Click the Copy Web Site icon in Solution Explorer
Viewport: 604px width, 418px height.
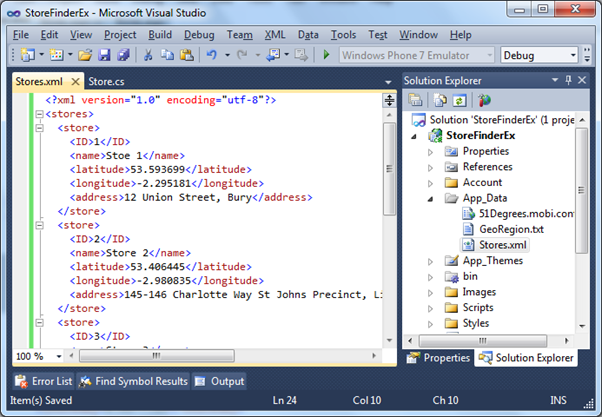pos(484,100)
